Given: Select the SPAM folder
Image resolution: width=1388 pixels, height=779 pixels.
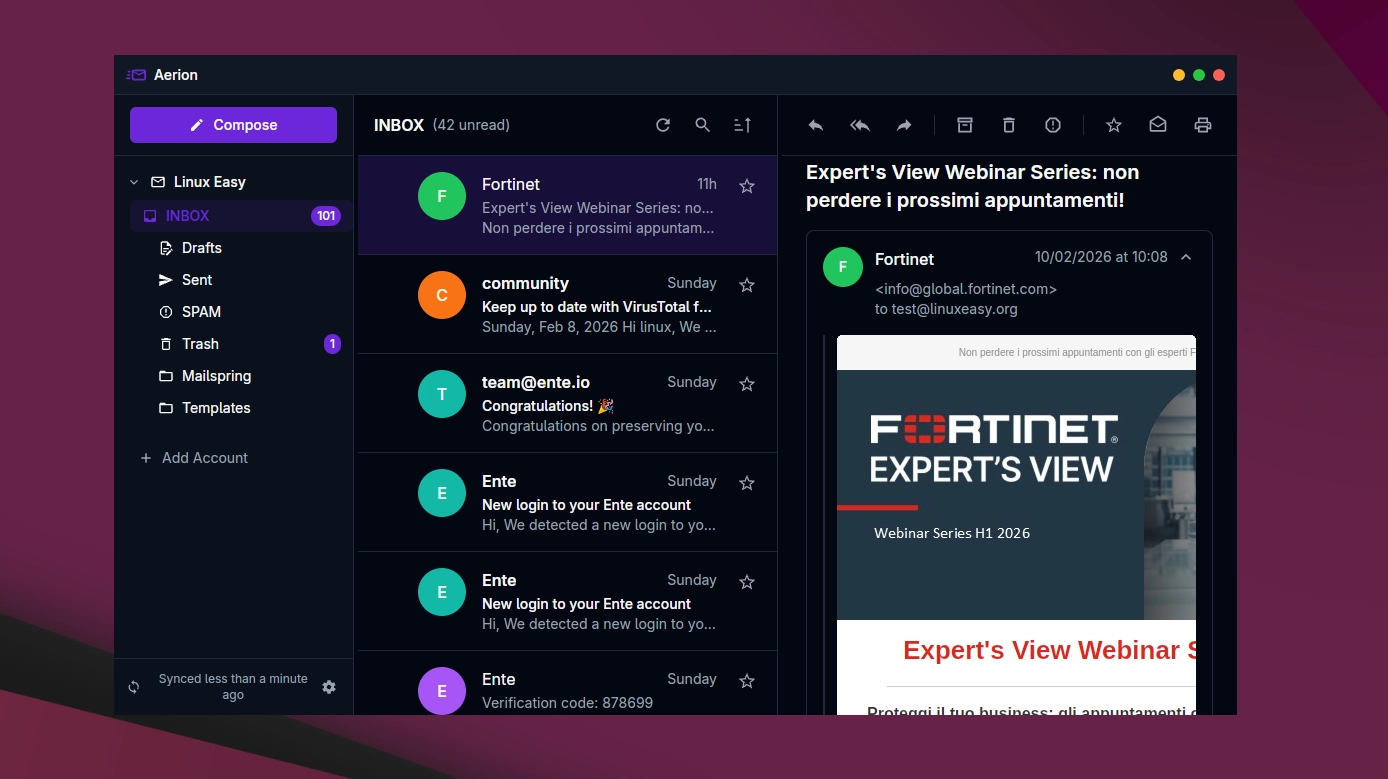Looking at the screenshot, I should [201, 312].
